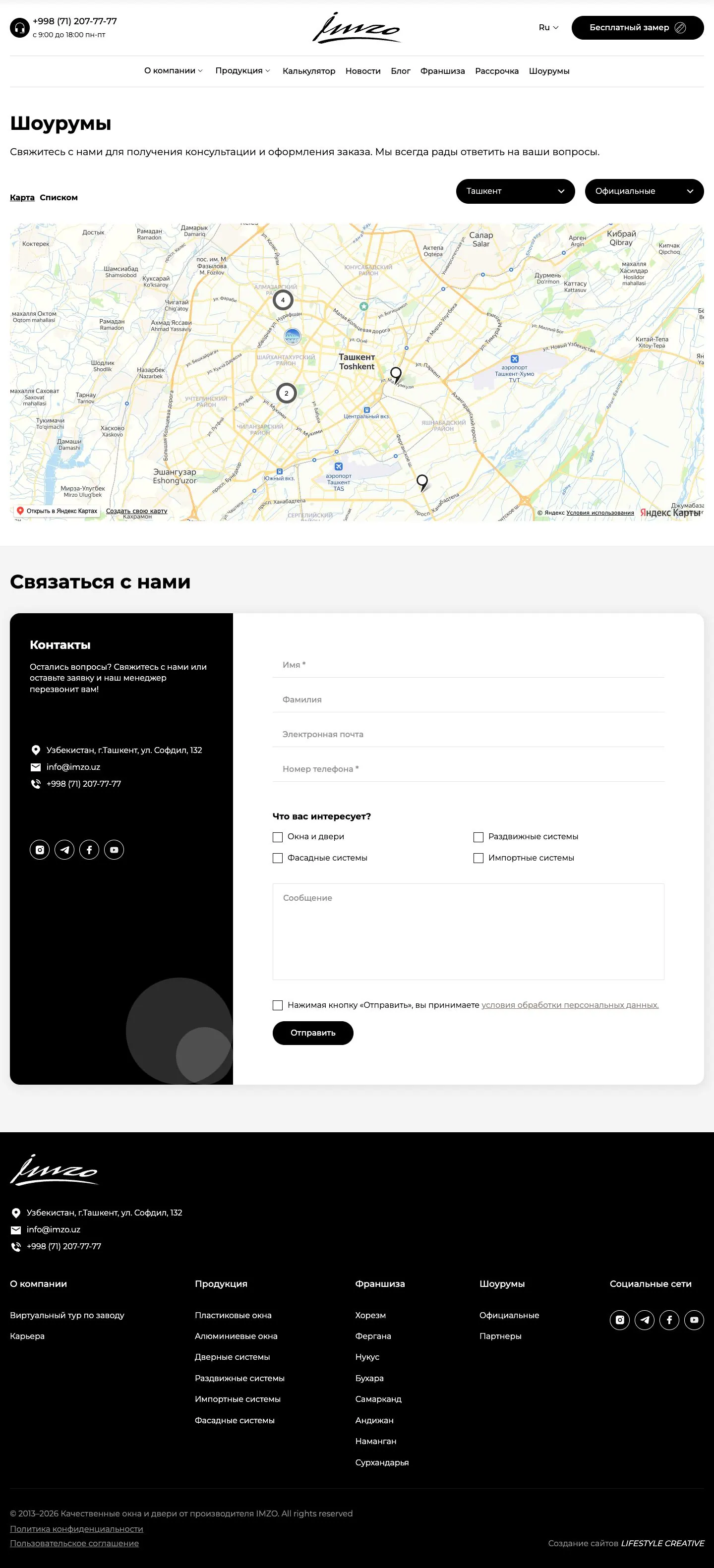The height and width of the screenshot is (1568, 714).
Task: Click the Отправить submit button
Action: point(313,1033)
